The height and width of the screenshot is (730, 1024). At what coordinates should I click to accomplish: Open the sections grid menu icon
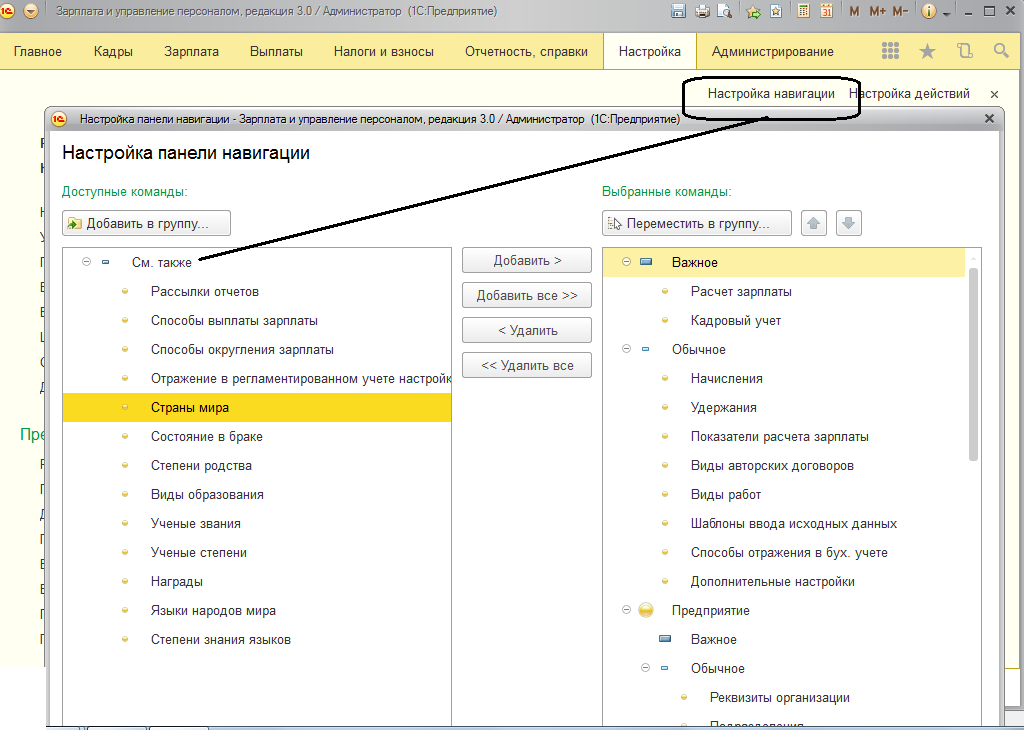[x=890, y=51]
